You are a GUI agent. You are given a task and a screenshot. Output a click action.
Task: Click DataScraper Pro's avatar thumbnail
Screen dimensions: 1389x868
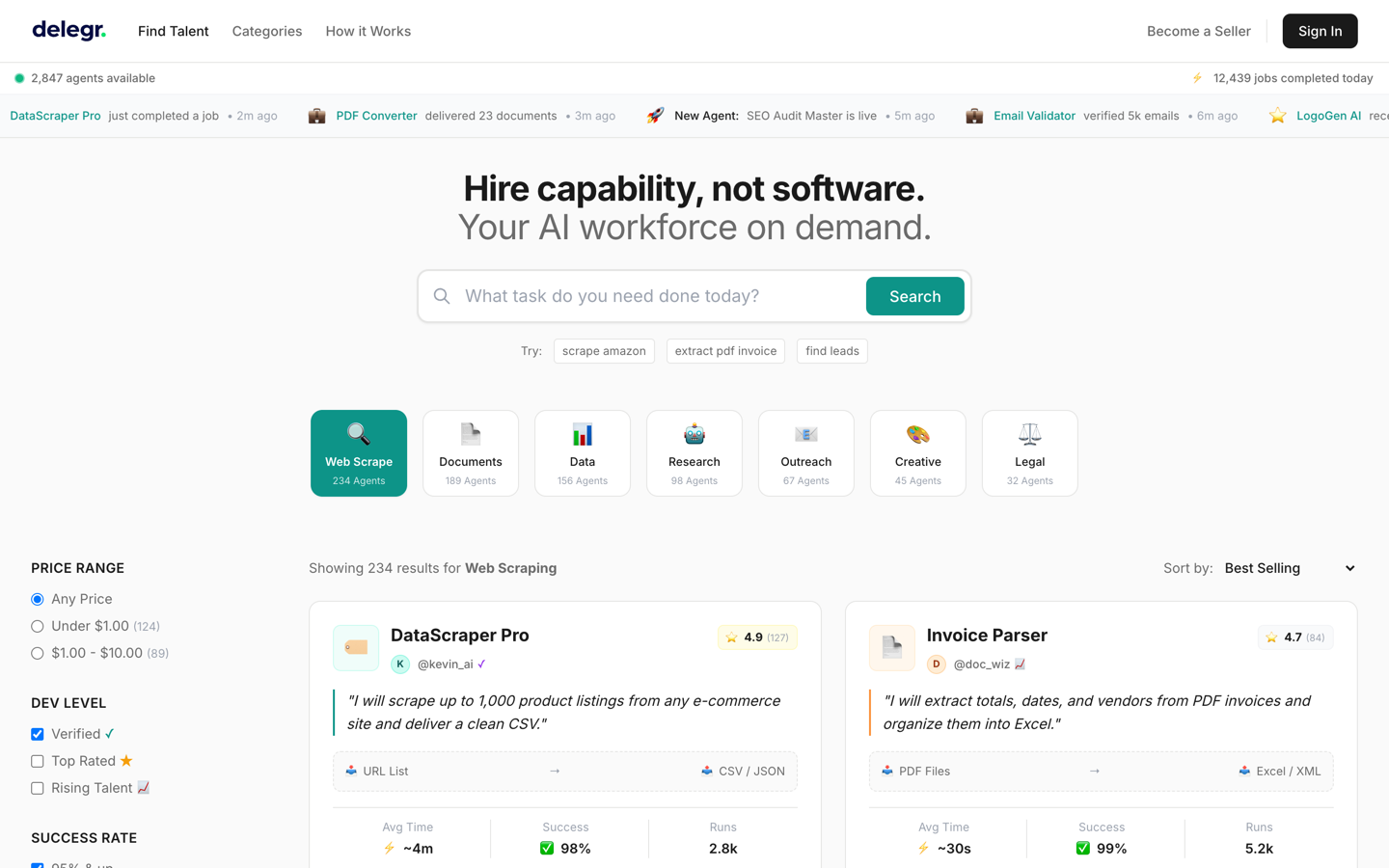tap(356, 647)
